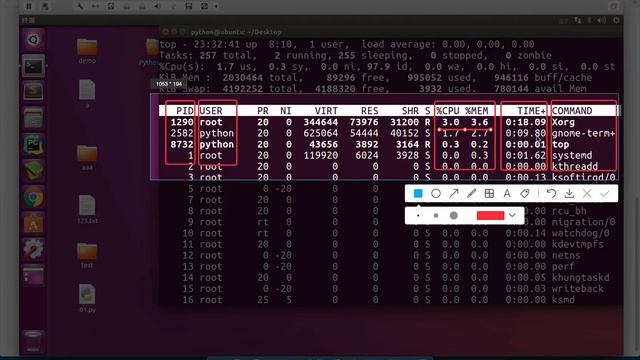Viewport: 640px width, 360px height.
Task: Select the pencil freehand drawing tool
Action: [471, 193]
